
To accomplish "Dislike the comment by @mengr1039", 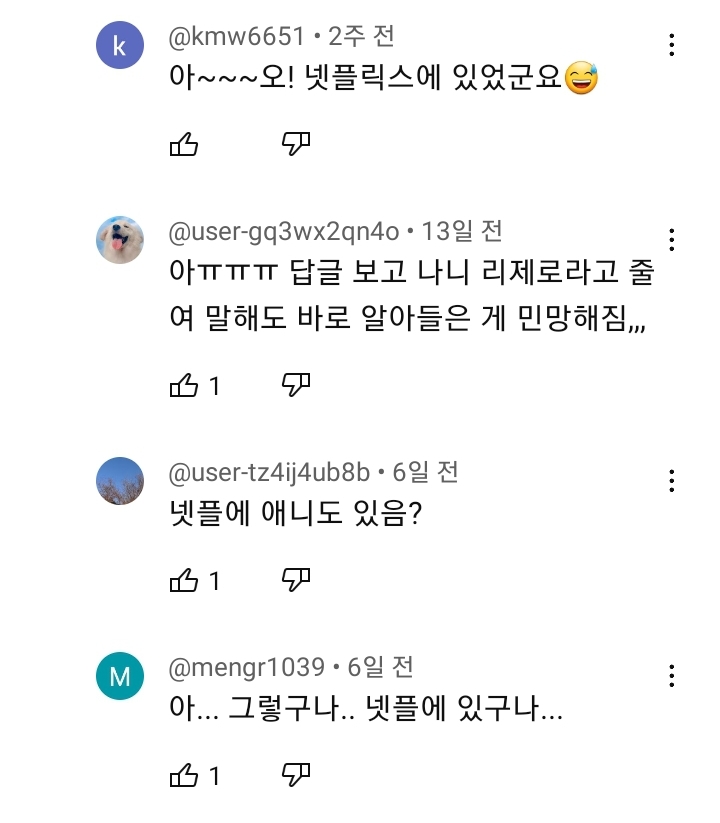I will click(296, 775).
